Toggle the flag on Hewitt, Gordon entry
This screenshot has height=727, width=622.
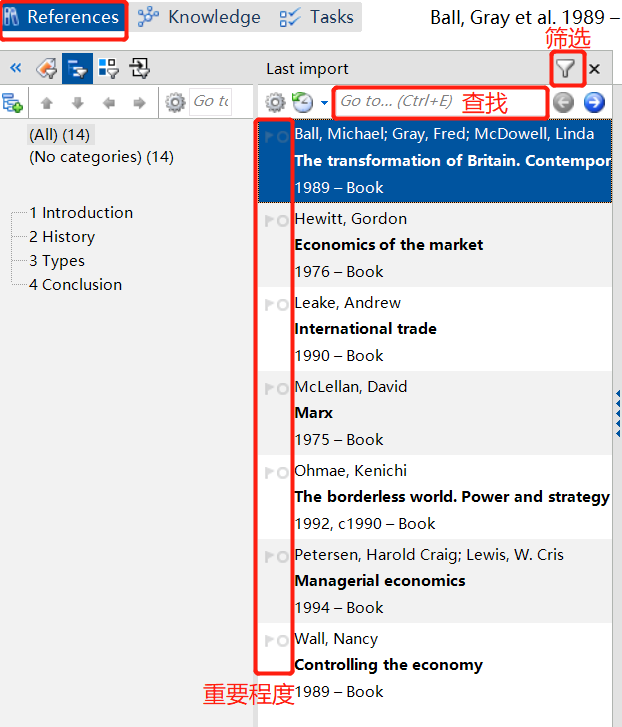point(269,220)
